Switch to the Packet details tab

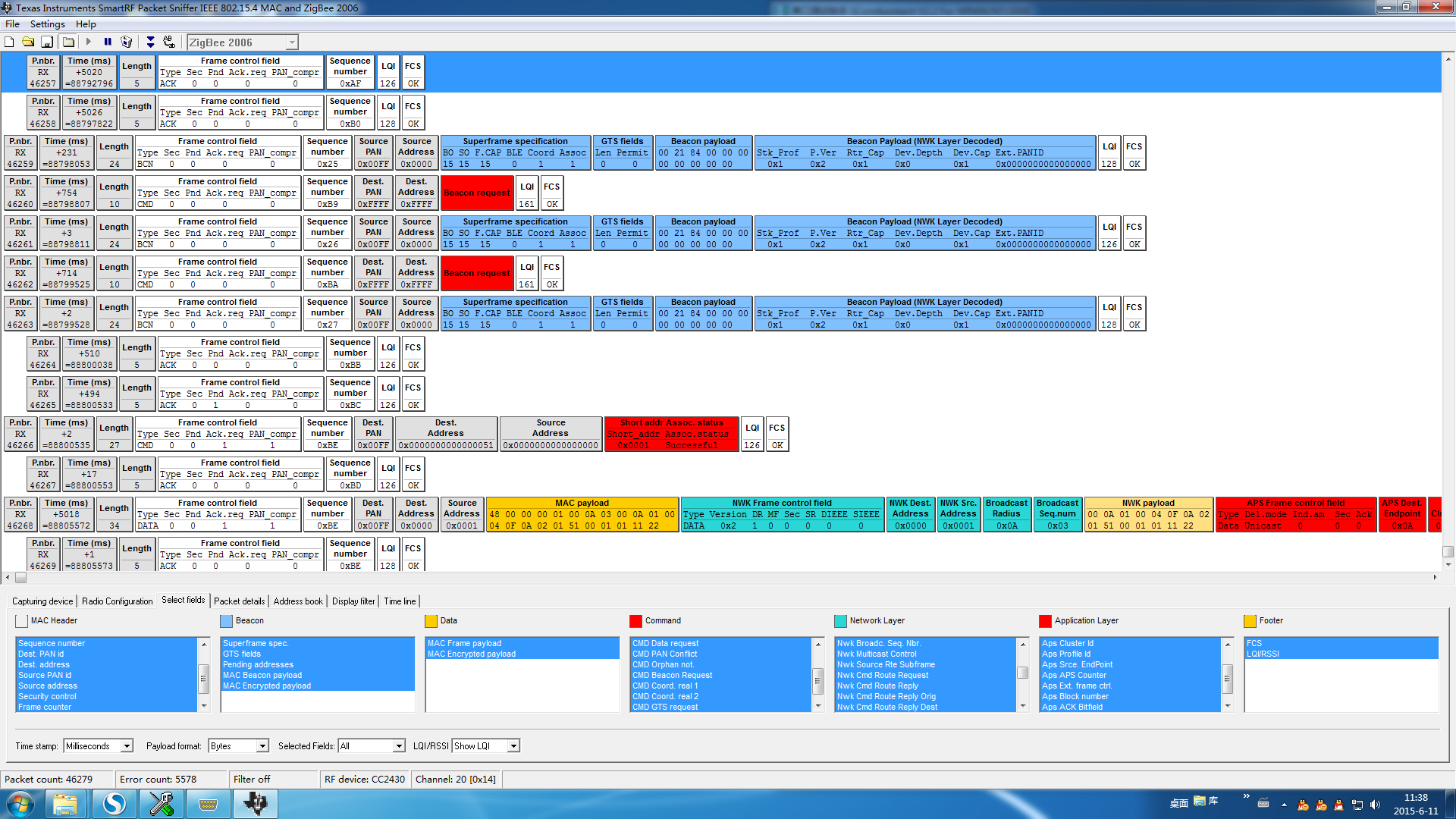click(x=239, y=601)
